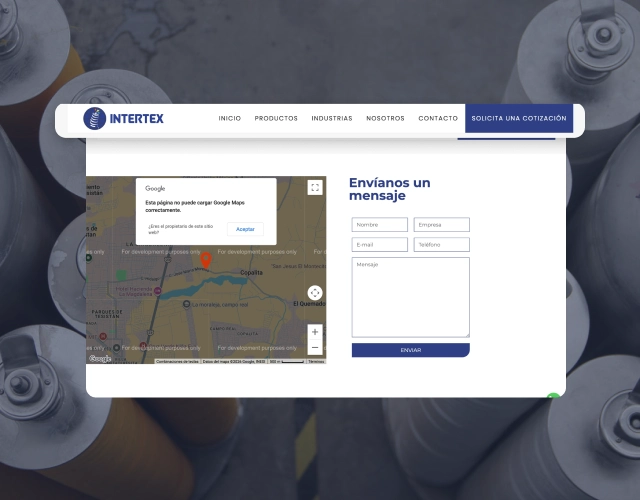Open the Inicio menu item
The width and height of the screenshot is (640, 500).
pos(230,118)
